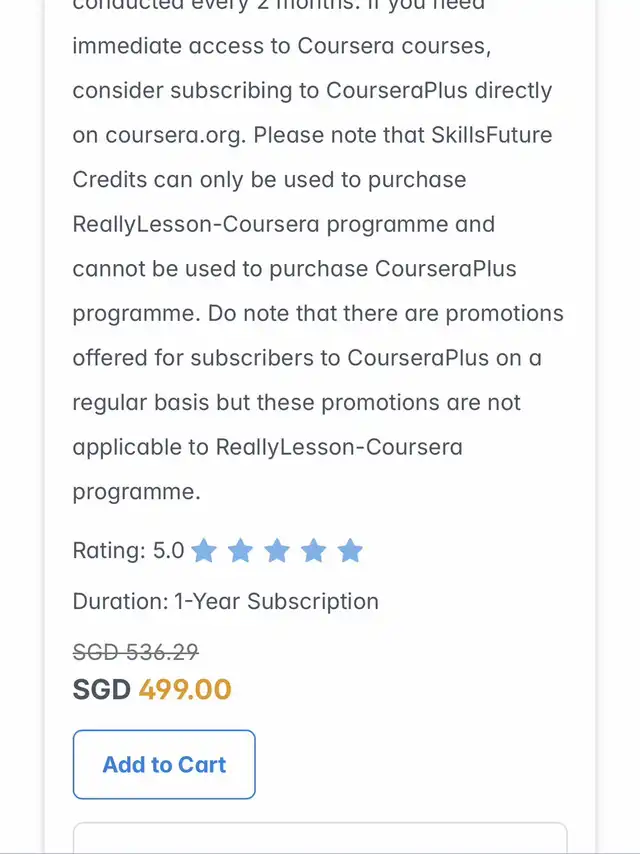The width and height of the screenshot is (640, 854).
Task: Click the bold SGD currency label
Action: click(102, 689)
